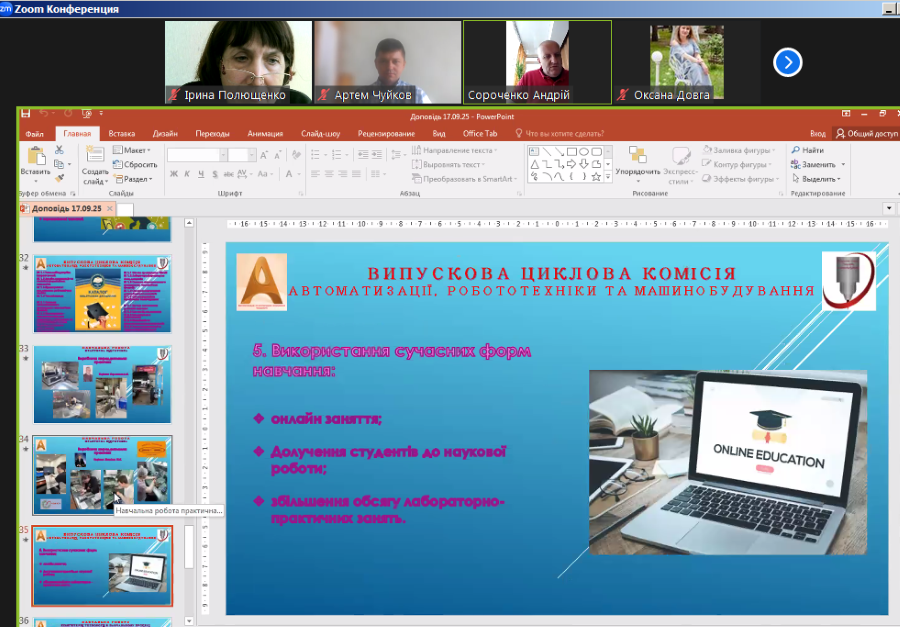The image size is (900, 627).
Task: Open the Layout (Макет) dropdown
Action: (134, 150)
